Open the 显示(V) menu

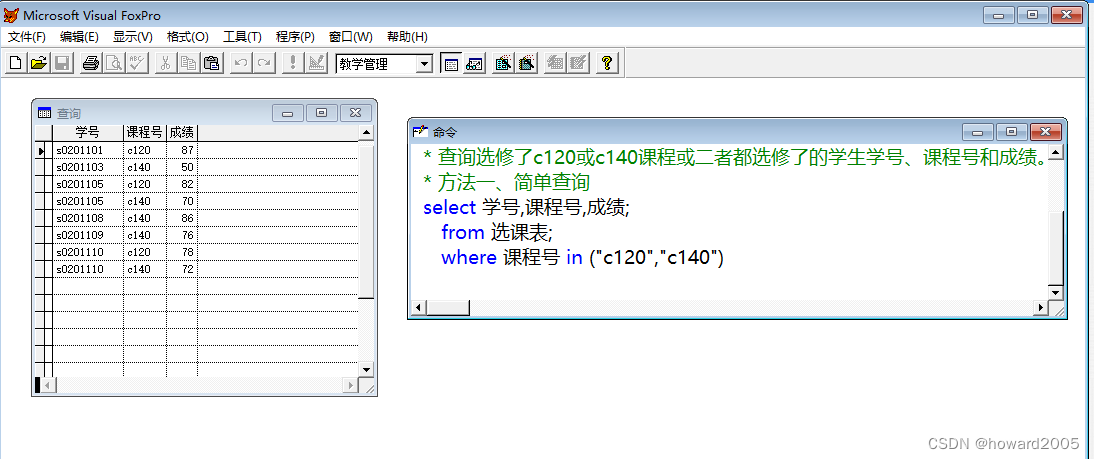133,37
